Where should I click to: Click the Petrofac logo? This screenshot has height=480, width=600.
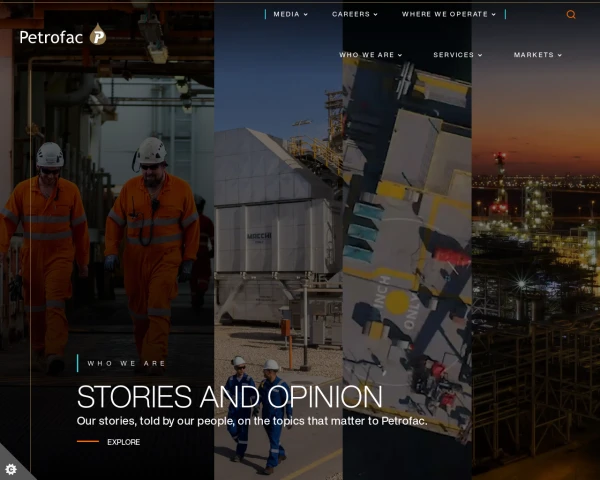pos(63,36)
